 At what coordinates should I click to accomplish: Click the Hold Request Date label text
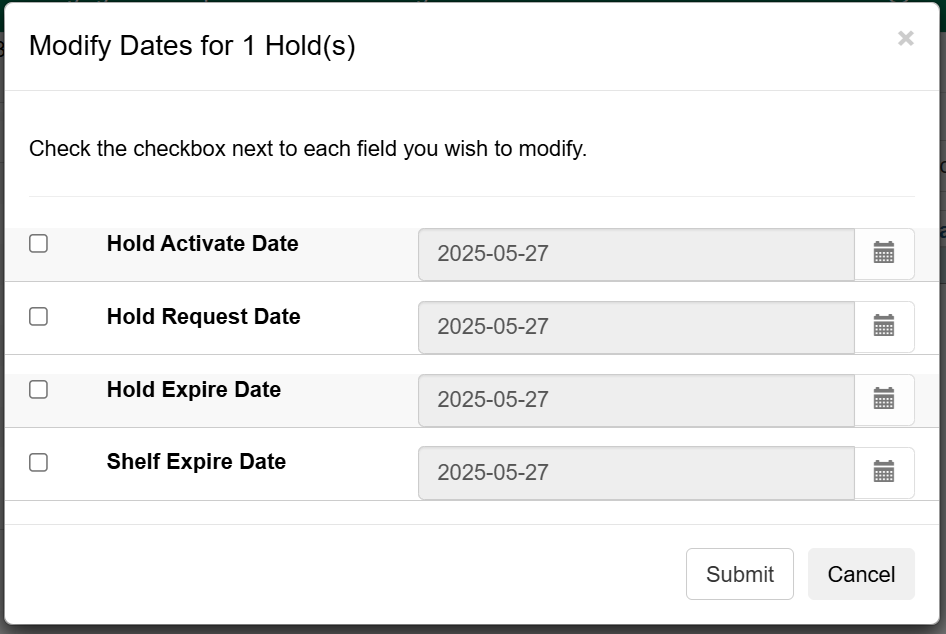point(203,316)
